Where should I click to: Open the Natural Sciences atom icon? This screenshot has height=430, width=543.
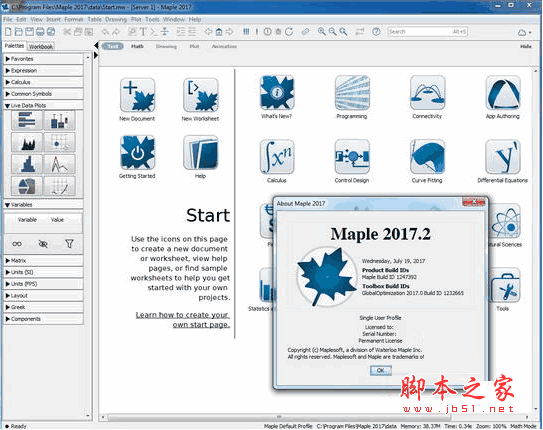[505, 221]
